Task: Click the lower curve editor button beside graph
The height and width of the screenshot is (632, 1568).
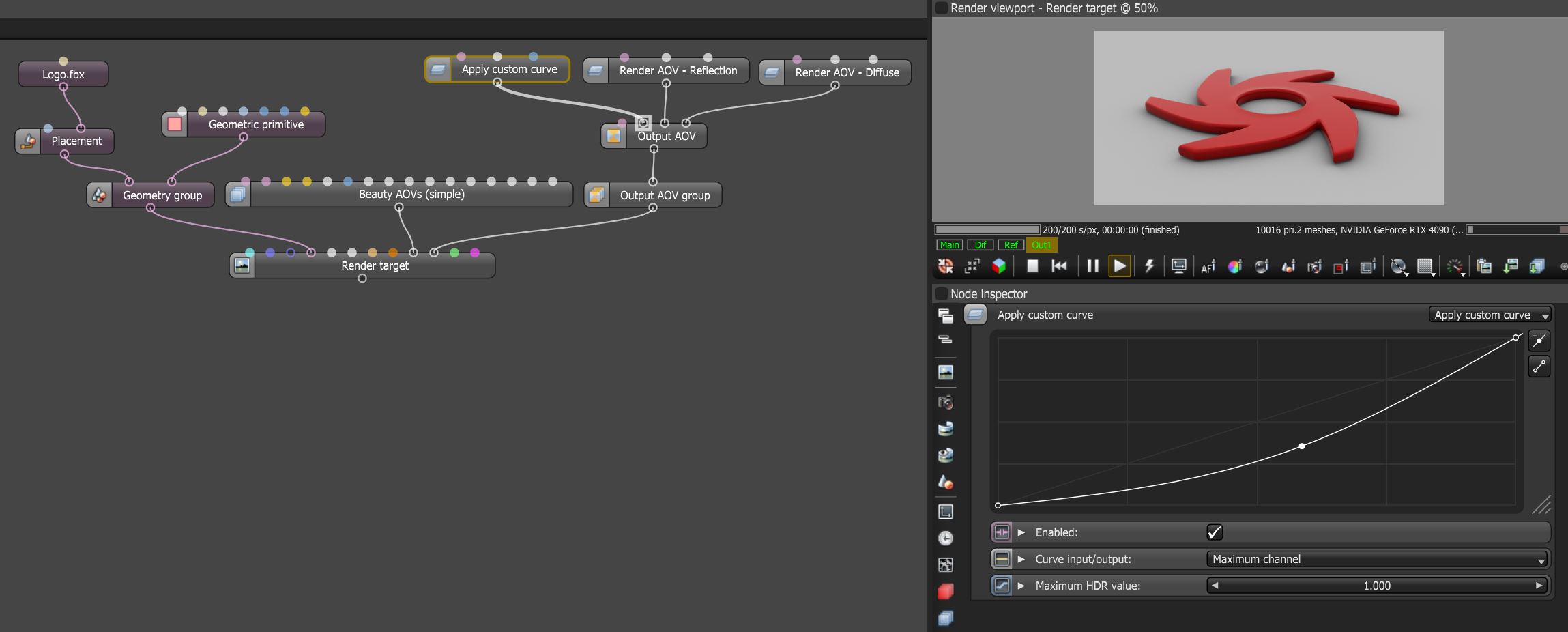Action: tap(1539, 367)
